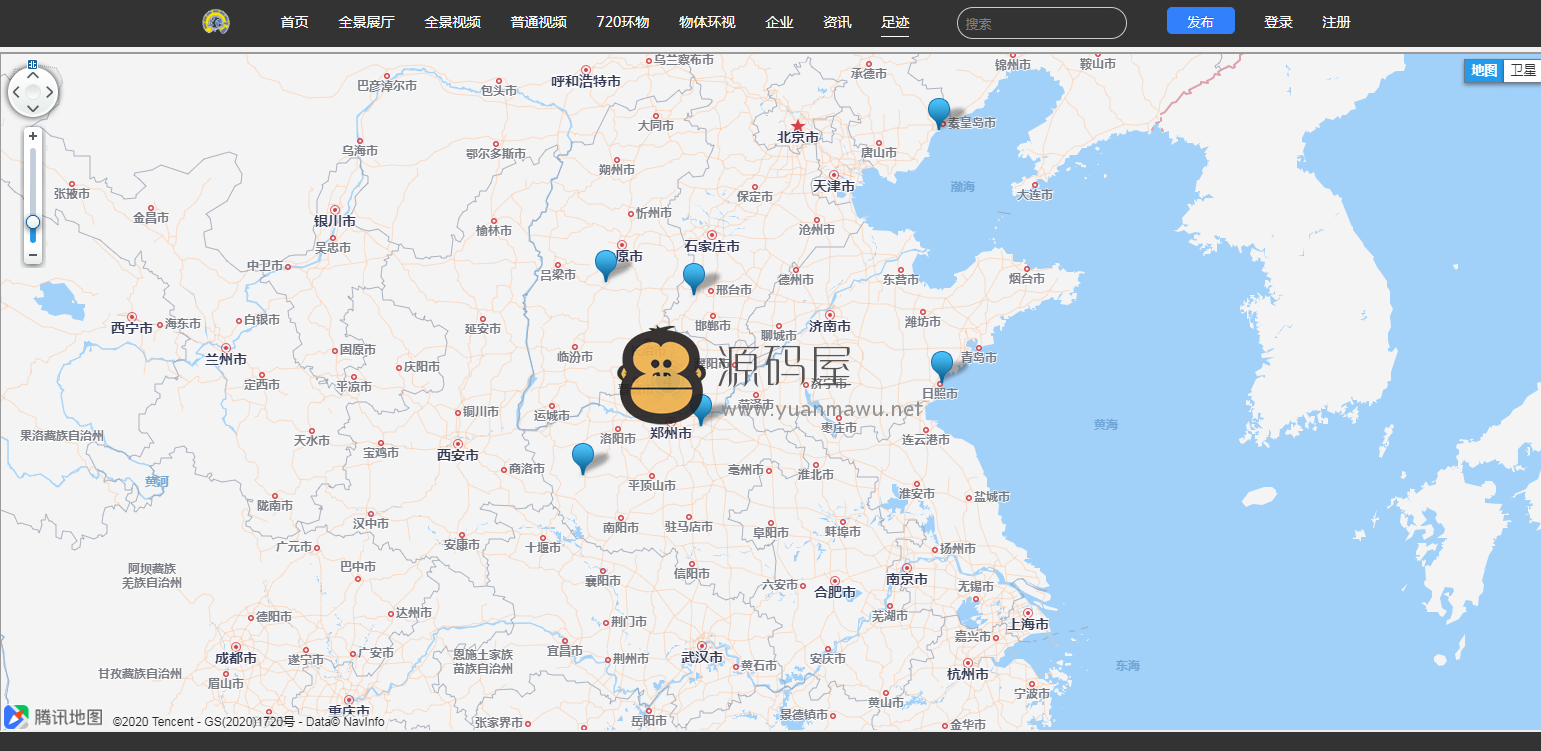Pan the map left with the arrow
The width and height of the screenshot is (1541, 751).
[x=16, y=94]
